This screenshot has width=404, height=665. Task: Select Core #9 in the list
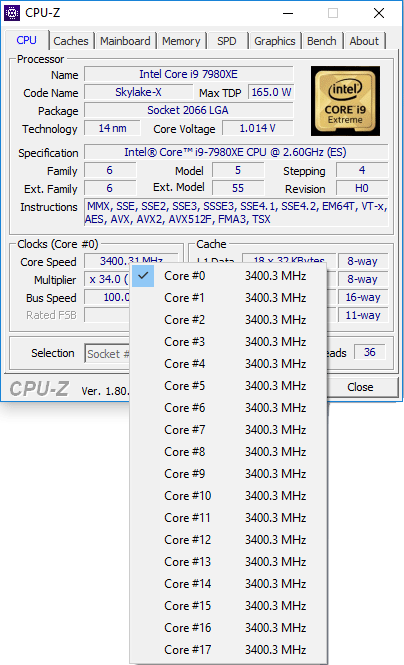click(x=228, y=475)
